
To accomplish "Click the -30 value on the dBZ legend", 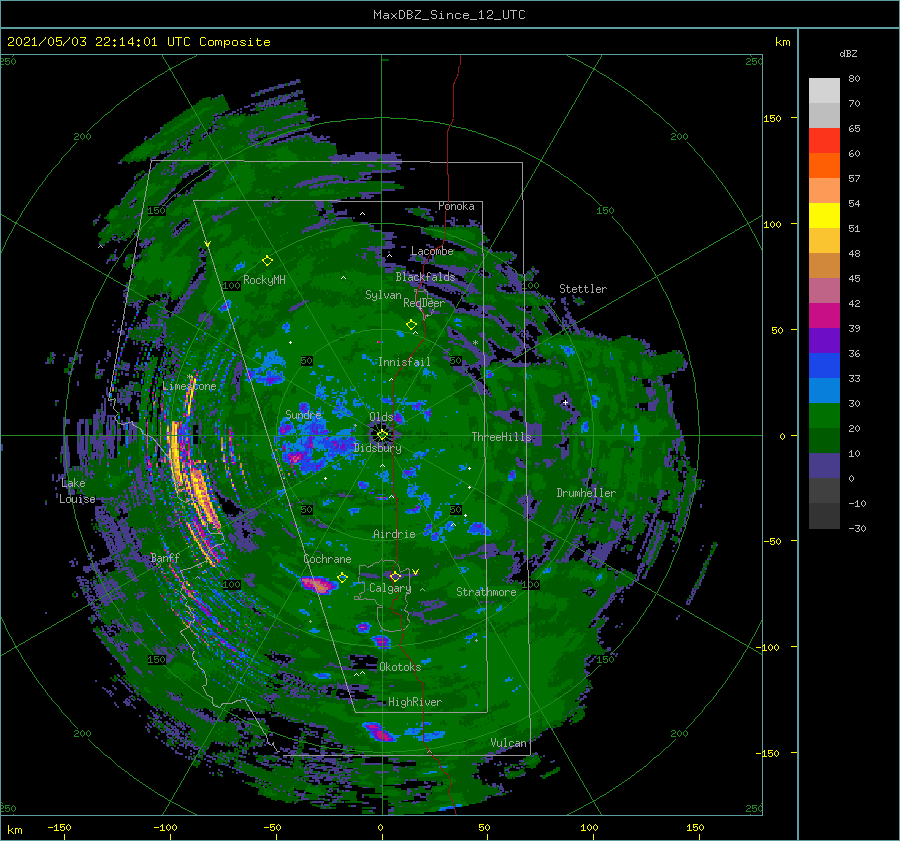I will click(857, 528).
